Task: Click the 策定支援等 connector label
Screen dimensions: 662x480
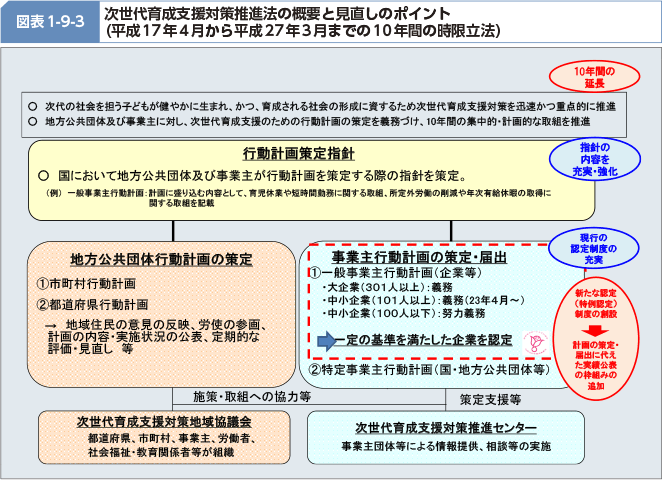Action: click(x=490, y=397)
